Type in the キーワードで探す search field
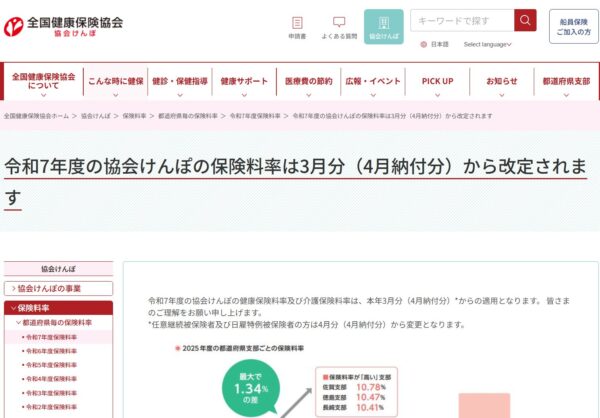The height and width of the screenshot is (418, 600). tap(462, 20)
